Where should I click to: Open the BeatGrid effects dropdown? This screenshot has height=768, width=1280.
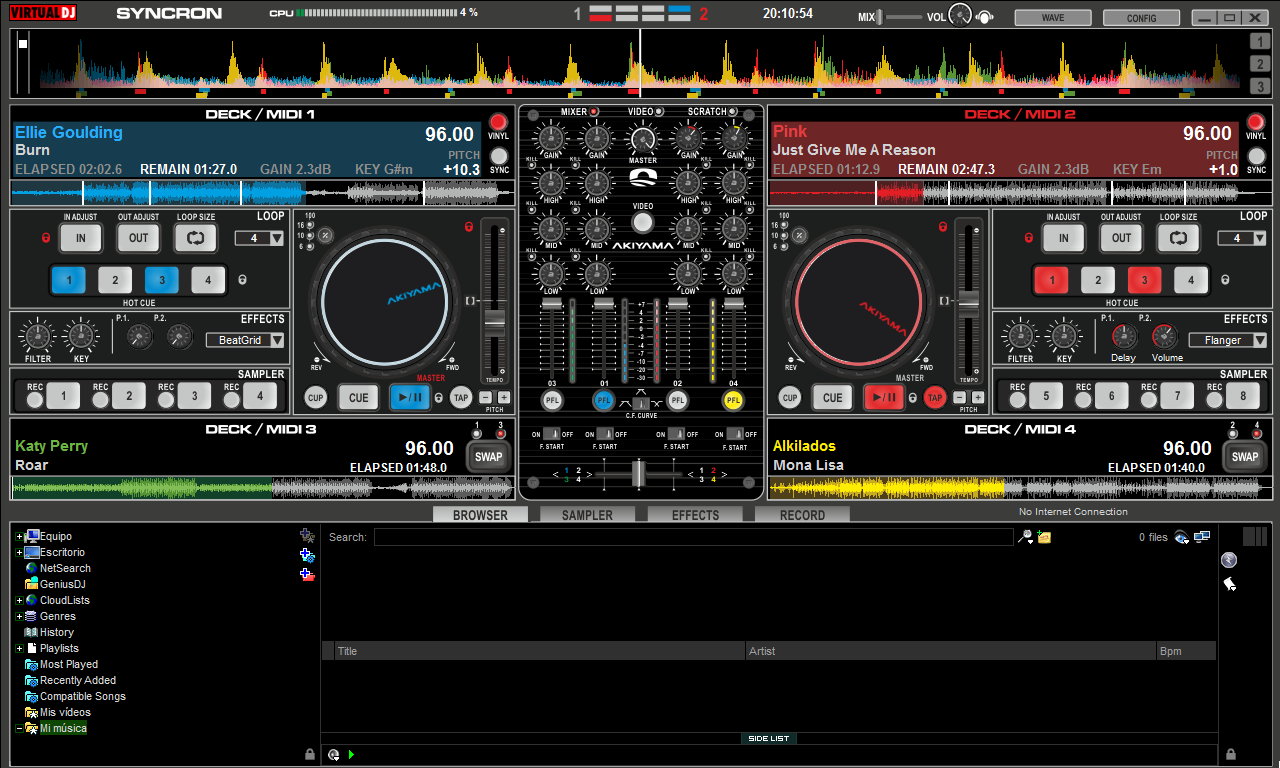pos(245,340)
